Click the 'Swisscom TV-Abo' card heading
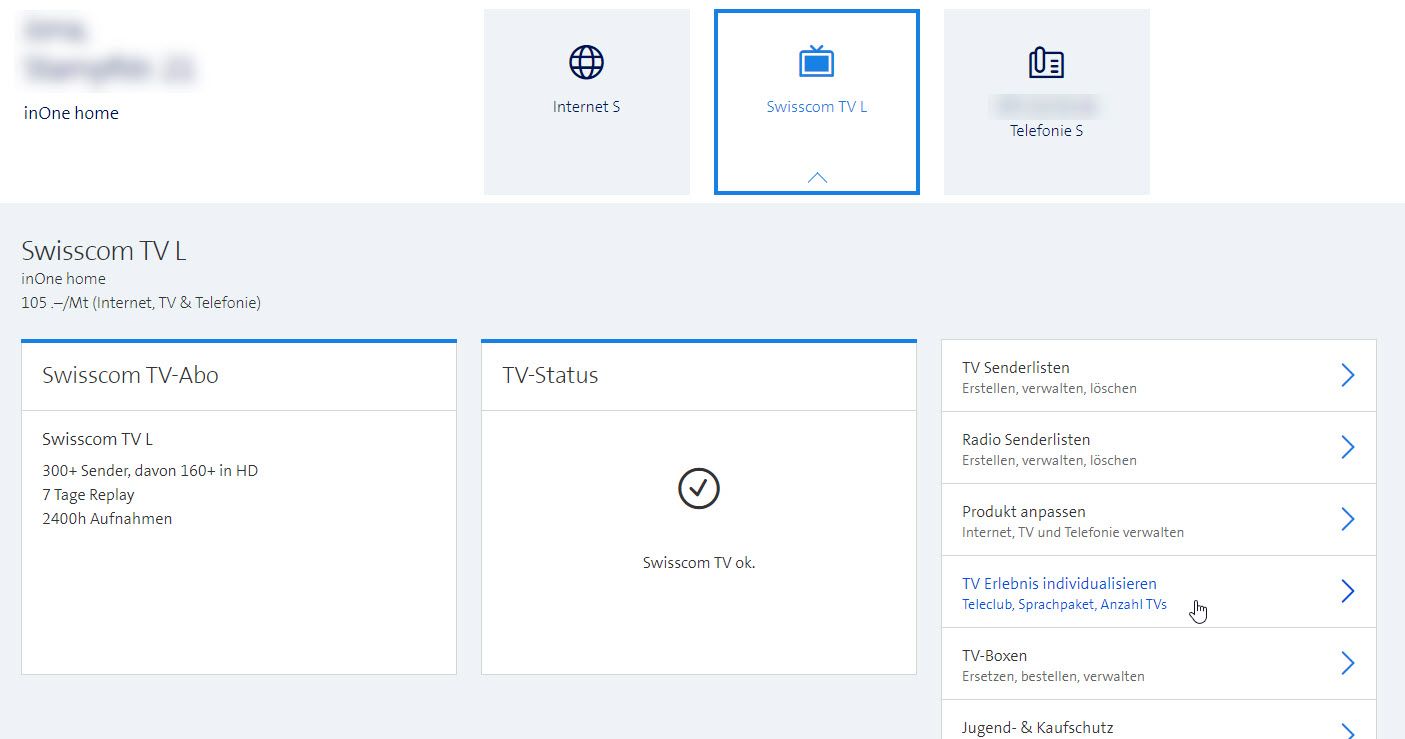Viewport: 1405px width, 739px height. pos(130,376)
